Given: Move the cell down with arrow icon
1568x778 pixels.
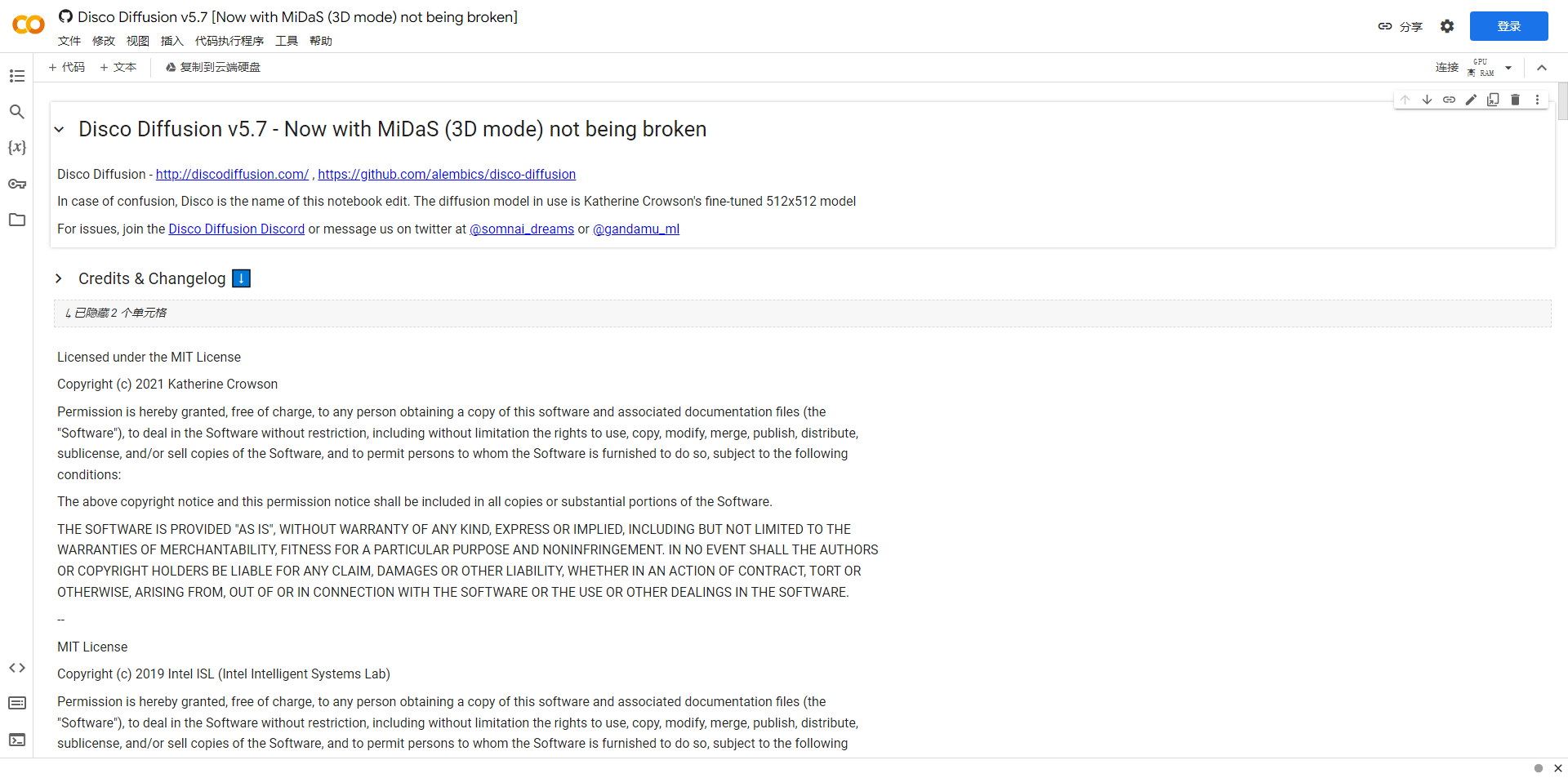Looking at the screenshot, I should 1427,100.
